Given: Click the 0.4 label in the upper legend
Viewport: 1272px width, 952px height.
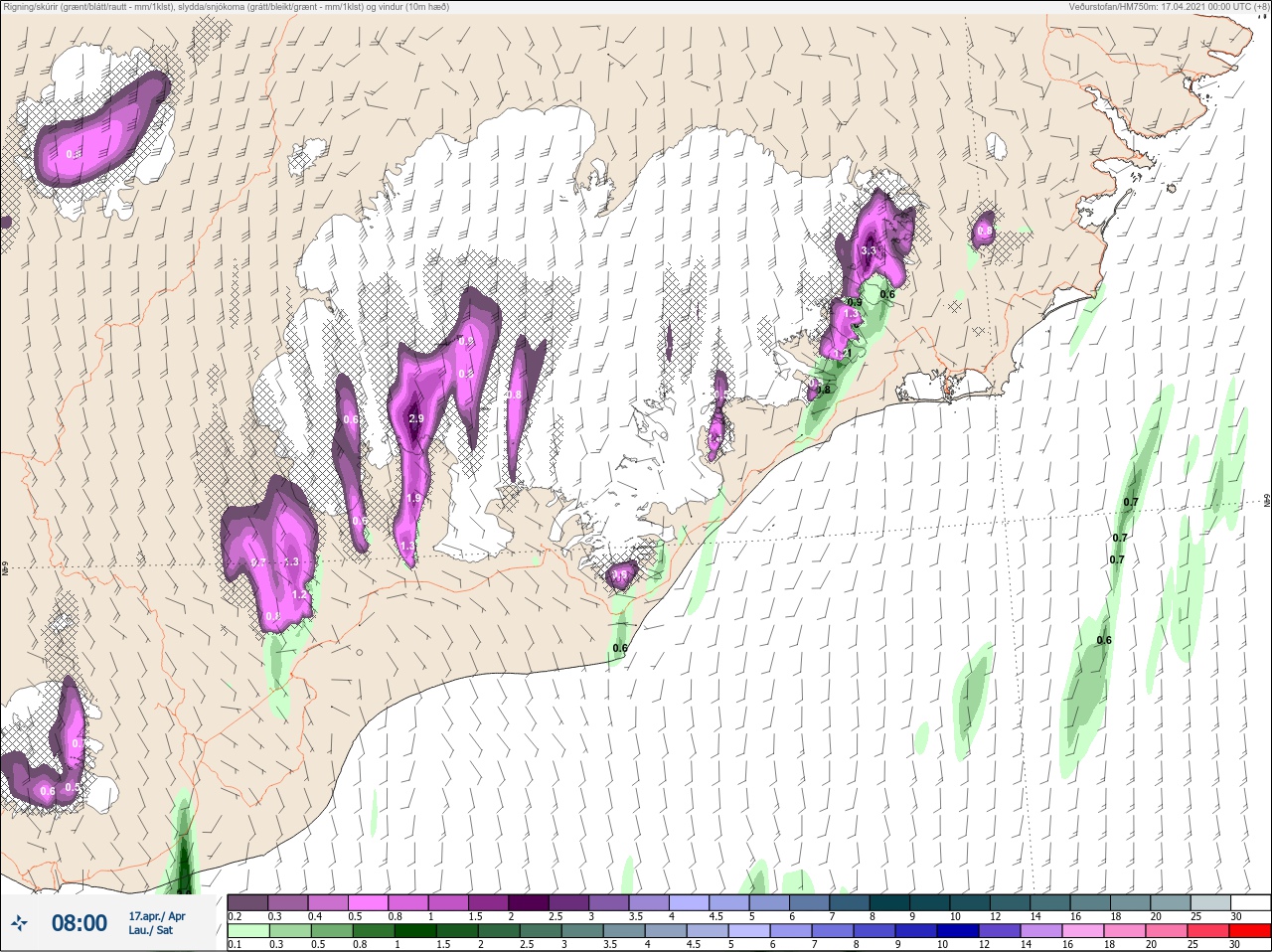Looking at the screenshot, I should tap(315, 916).
